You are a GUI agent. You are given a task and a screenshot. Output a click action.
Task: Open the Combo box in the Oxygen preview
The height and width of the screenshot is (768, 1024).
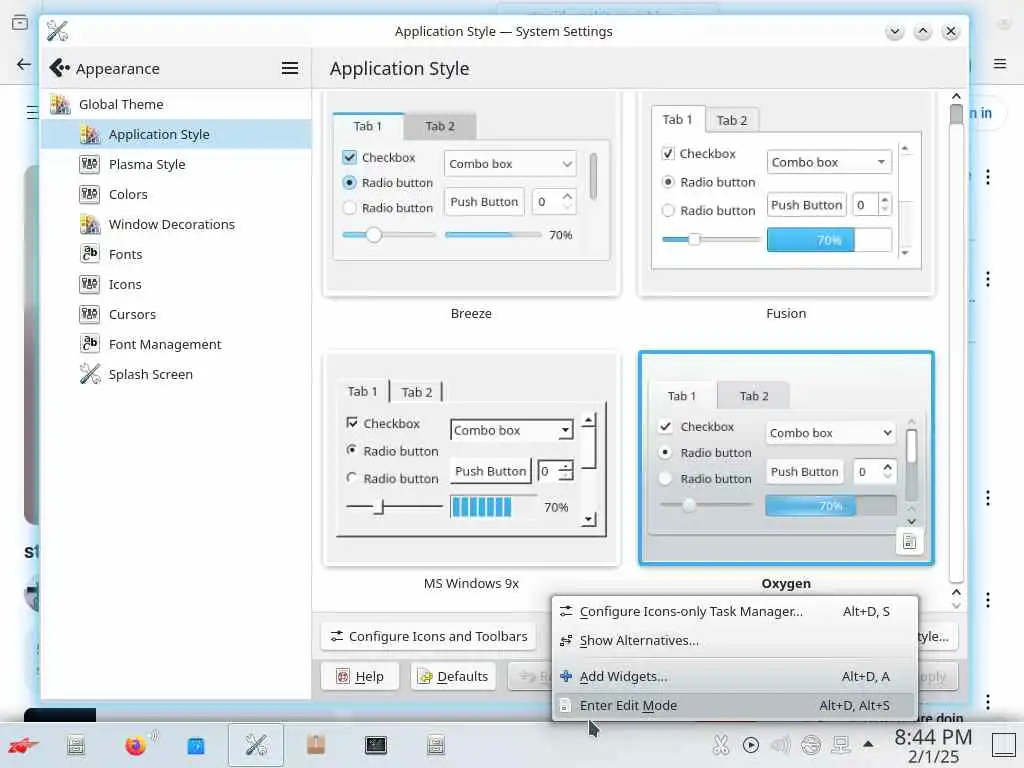point(830,433)
